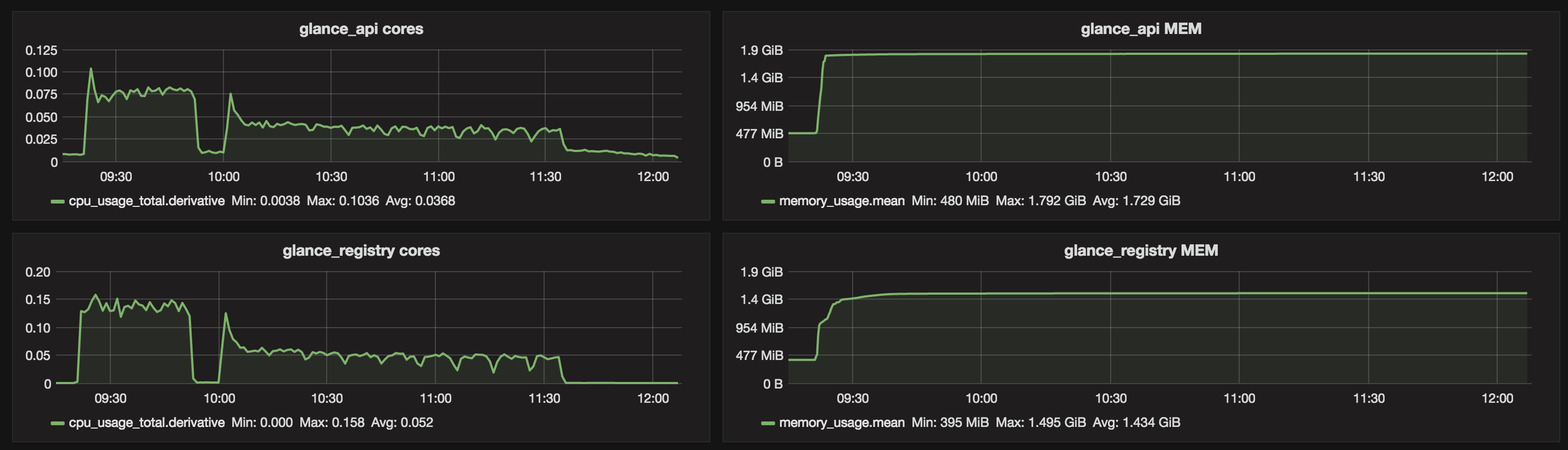1568x450 pixels.
Task: Click the 11:00 time label under glance_api MEM
Action: (1239, 177)
